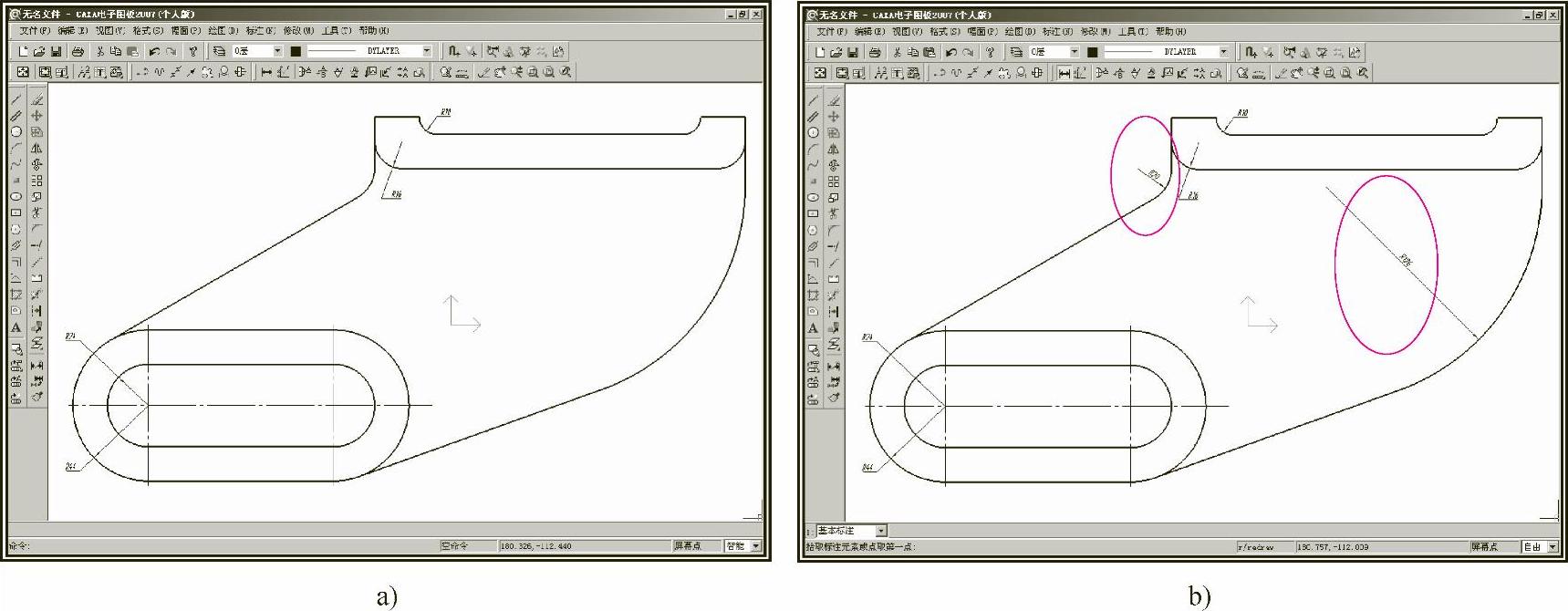This screenshot has width=1568, height=611.
Task: Click the Redo arrow in window a
Action: coord(171,52)
